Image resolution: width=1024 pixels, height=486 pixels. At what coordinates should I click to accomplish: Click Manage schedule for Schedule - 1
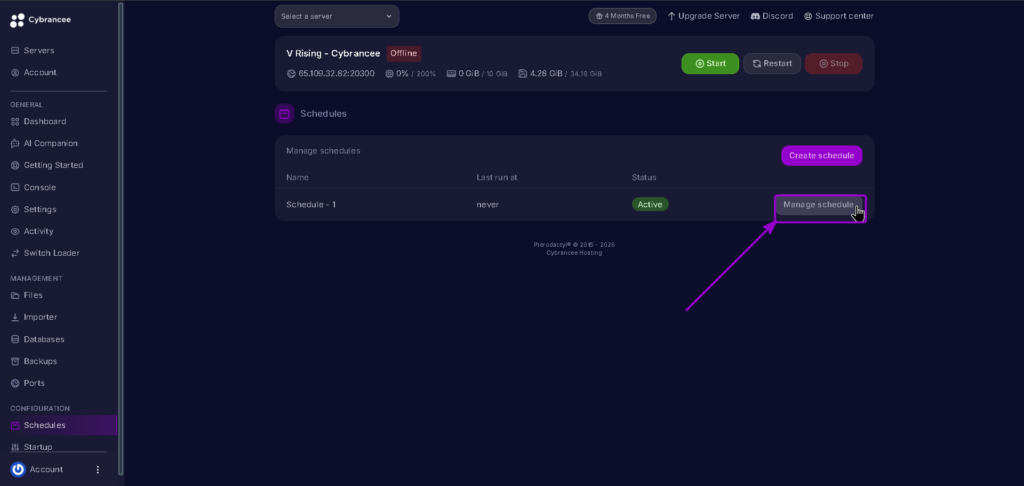pos(818,205)
